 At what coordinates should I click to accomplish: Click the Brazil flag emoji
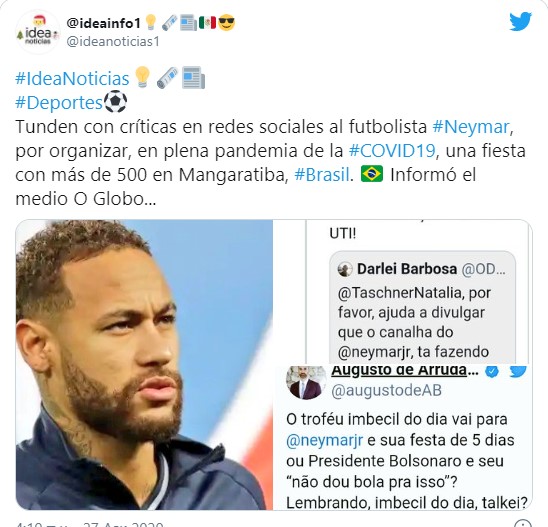(372, 174)
